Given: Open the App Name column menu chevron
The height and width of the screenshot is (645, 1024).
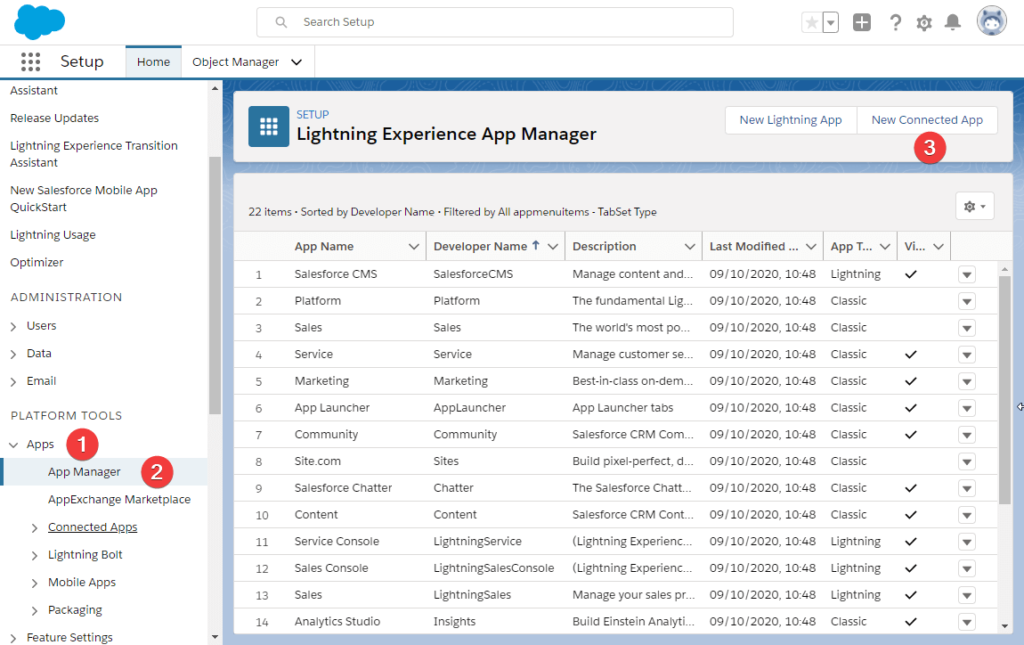Looking at the screenshot, I should (x=413, y=246).
